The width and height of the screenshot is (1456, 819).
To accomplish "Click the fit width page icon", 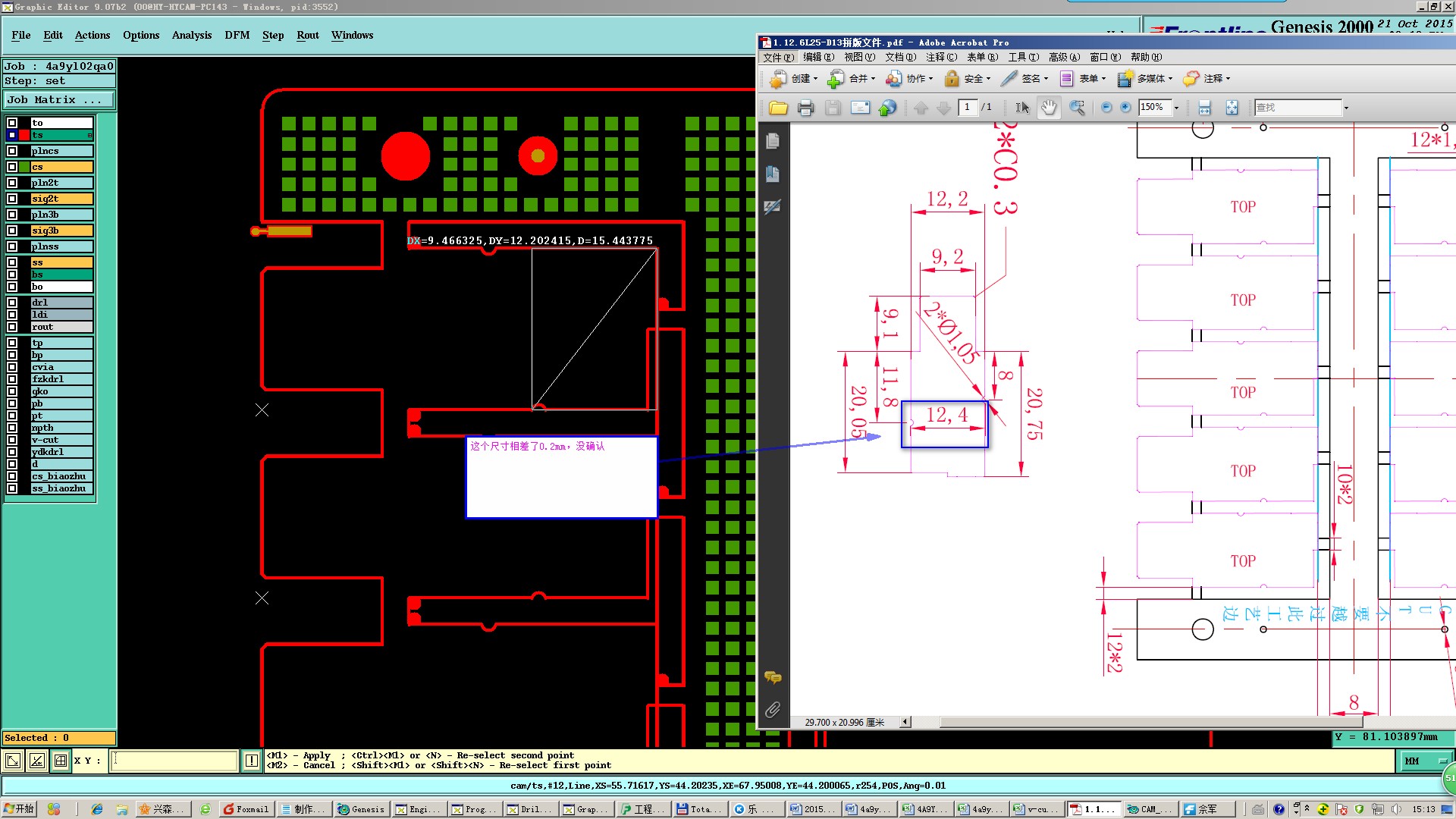I will 1204,108.
